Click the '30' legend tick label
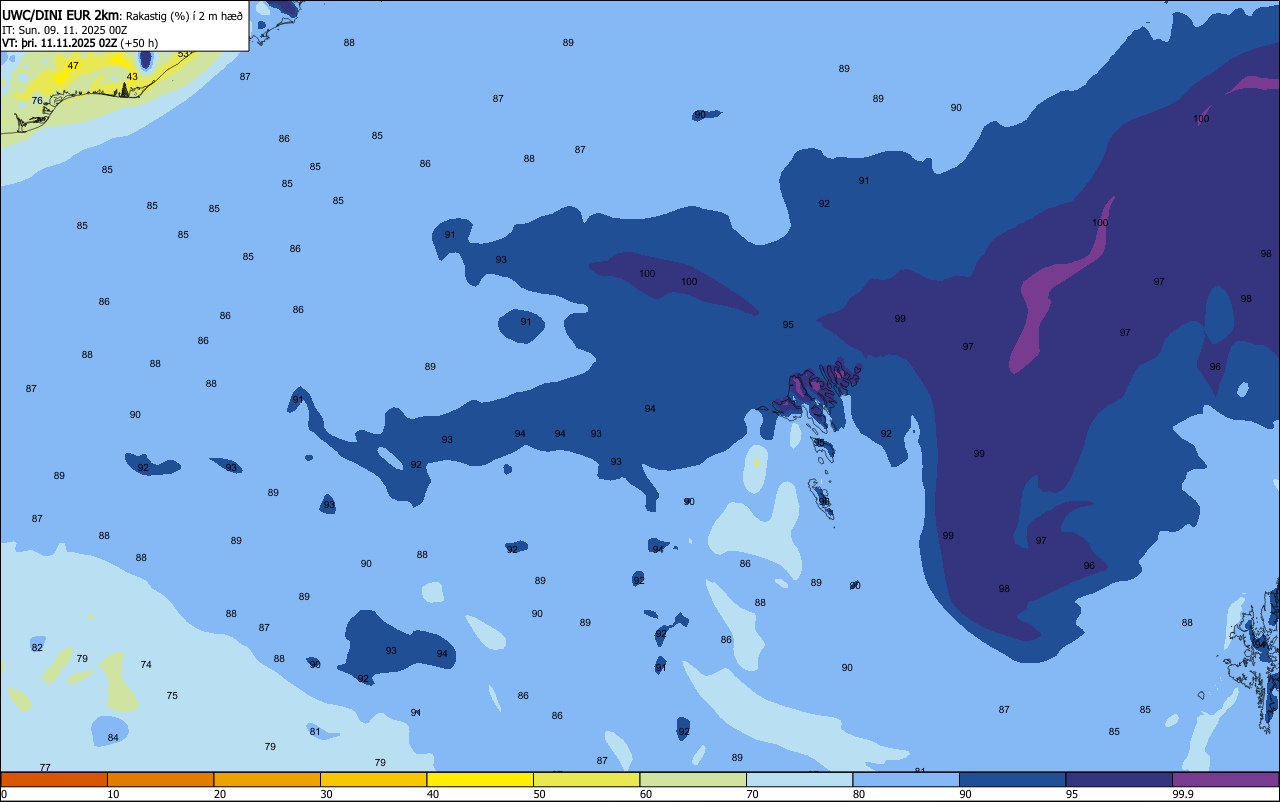 (326, 794)
